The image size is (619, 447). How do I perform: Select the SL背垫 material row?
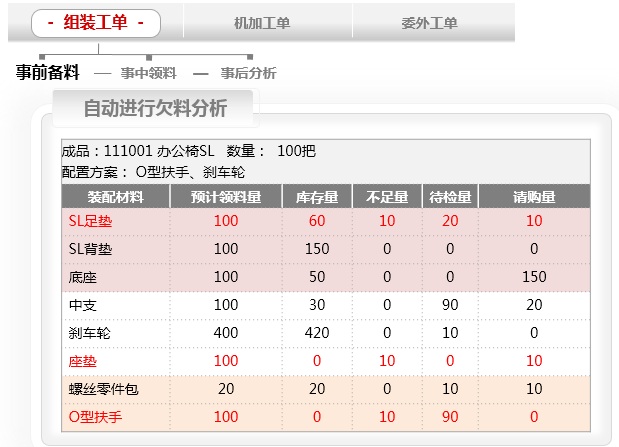tap(90, 249)
